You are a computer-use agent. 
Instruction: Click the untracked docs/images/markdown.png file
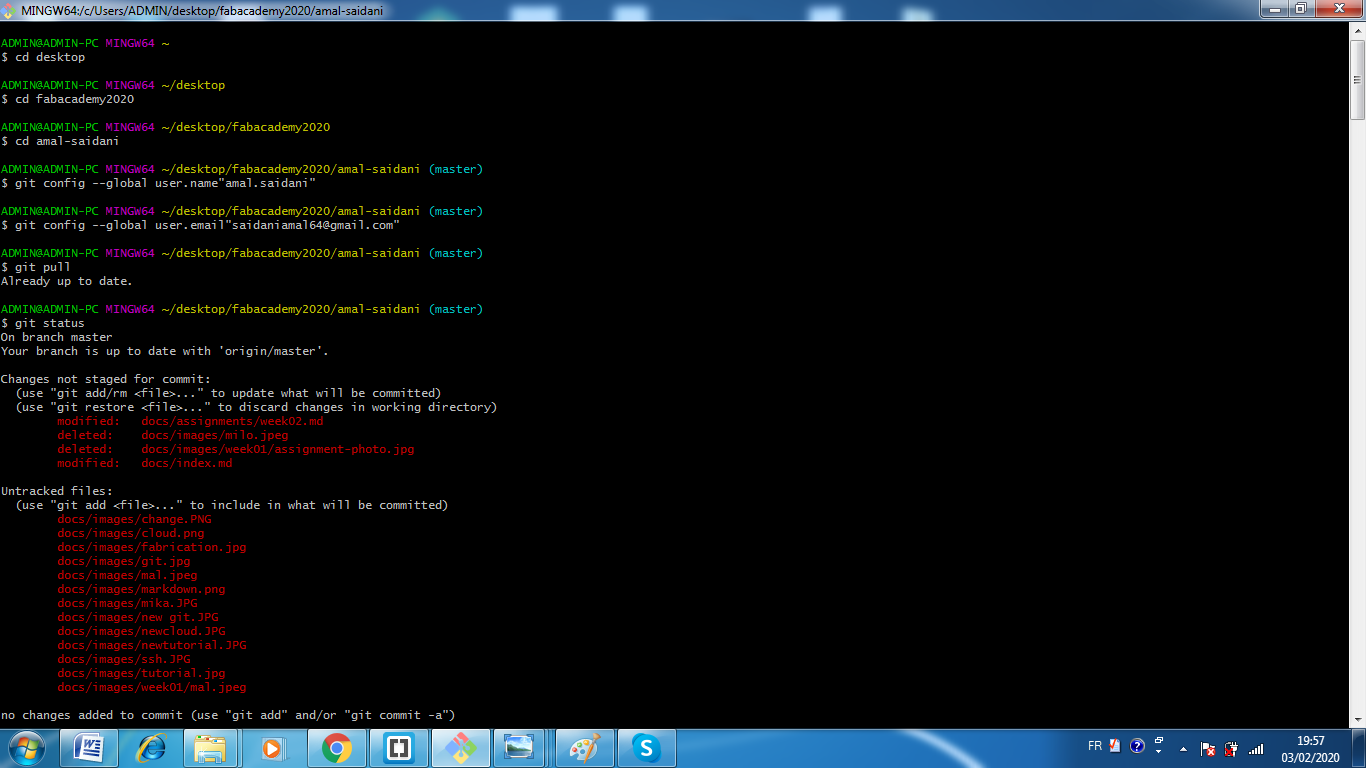click(x=141, y=589)
